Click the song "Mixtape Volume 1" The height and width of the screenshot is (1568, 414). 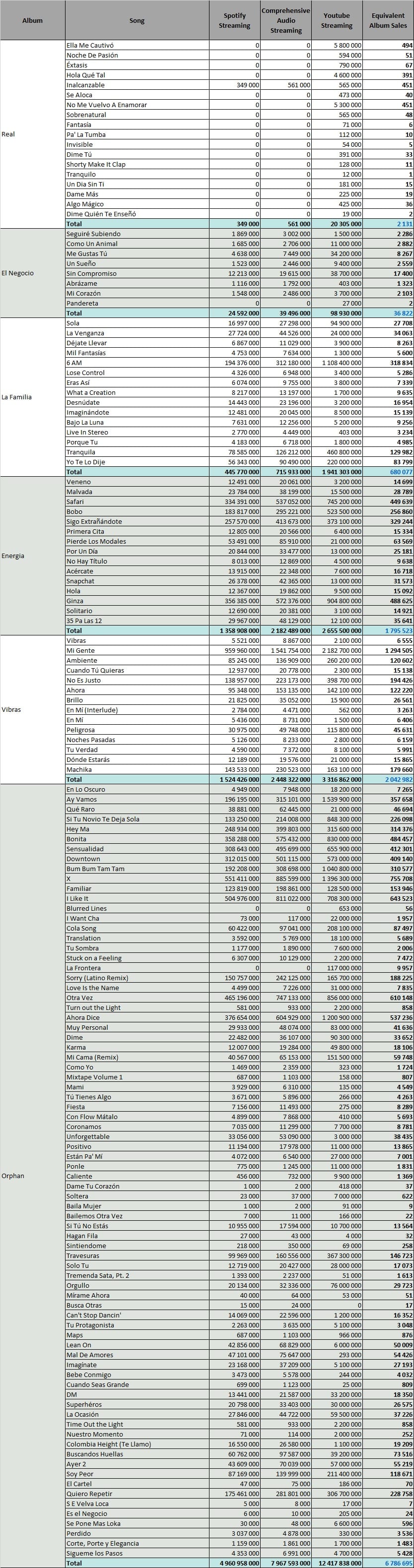pyautogui.click(x=94, y=1077)
